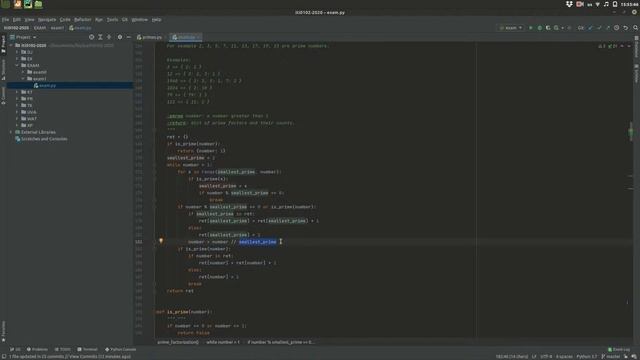Viewport: 640px width, 360px height.
Task: Collapse all icon in Project panel
Action: coord(109,37)
